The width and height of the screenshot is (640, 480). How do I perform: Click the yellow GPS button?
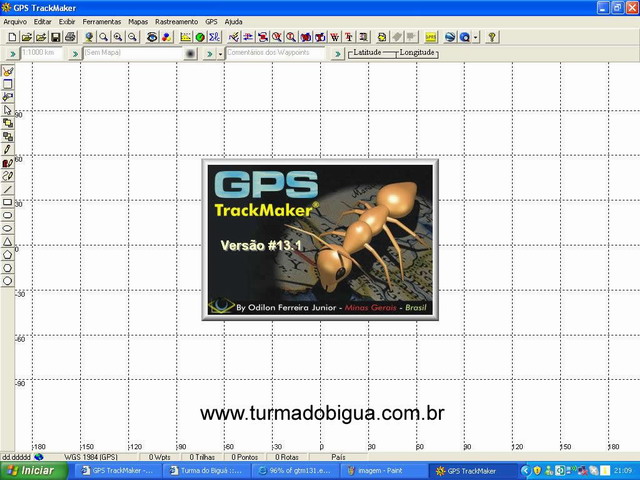(x=431, y=37)
